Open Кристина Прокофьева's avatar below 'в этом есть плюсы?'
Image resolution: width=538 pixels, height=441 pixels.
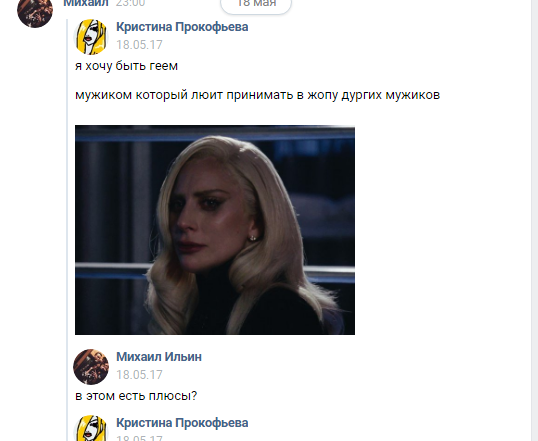pos(91,428)
